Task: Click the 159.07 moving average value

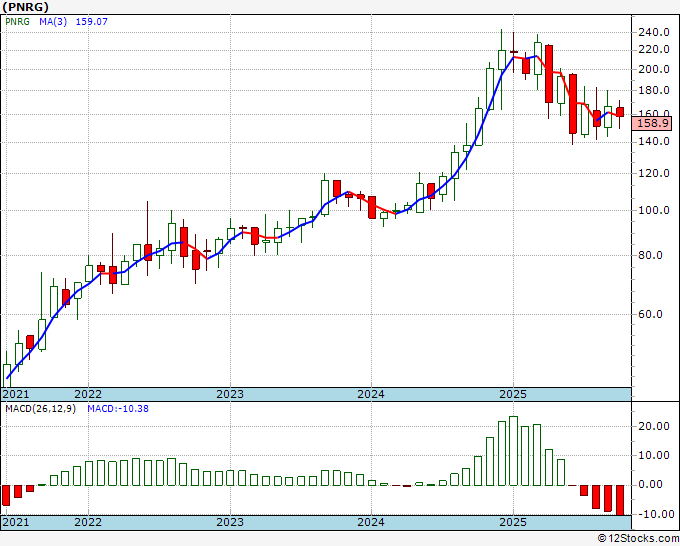Action: point(92,21)
